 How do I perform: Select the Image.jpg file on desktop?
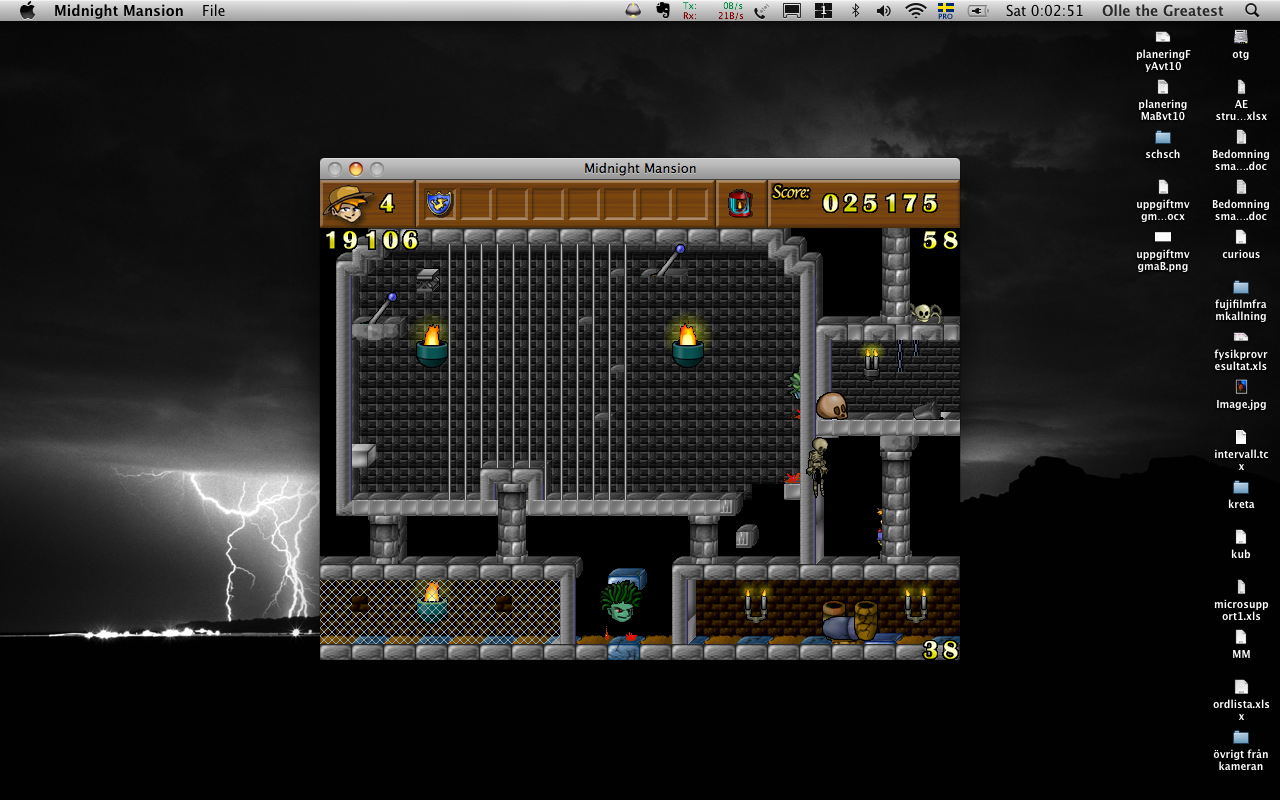(1241, 394)
